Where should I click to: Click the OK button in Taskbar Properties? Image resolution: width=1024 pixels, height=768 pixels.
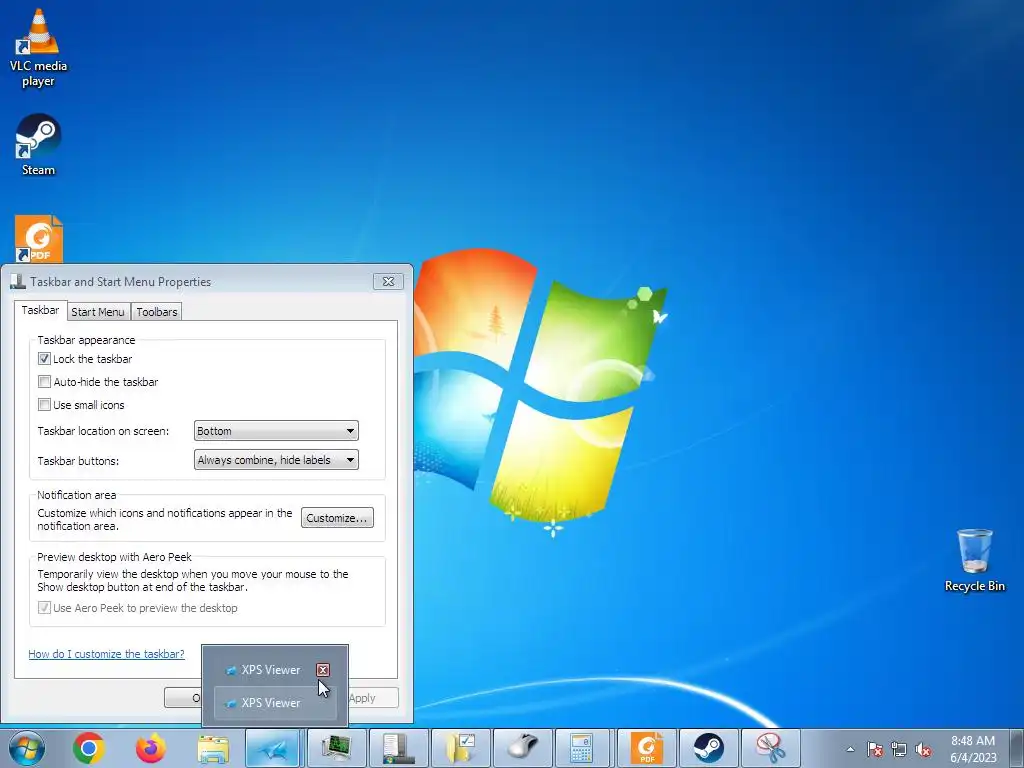[x=183, y=697]
